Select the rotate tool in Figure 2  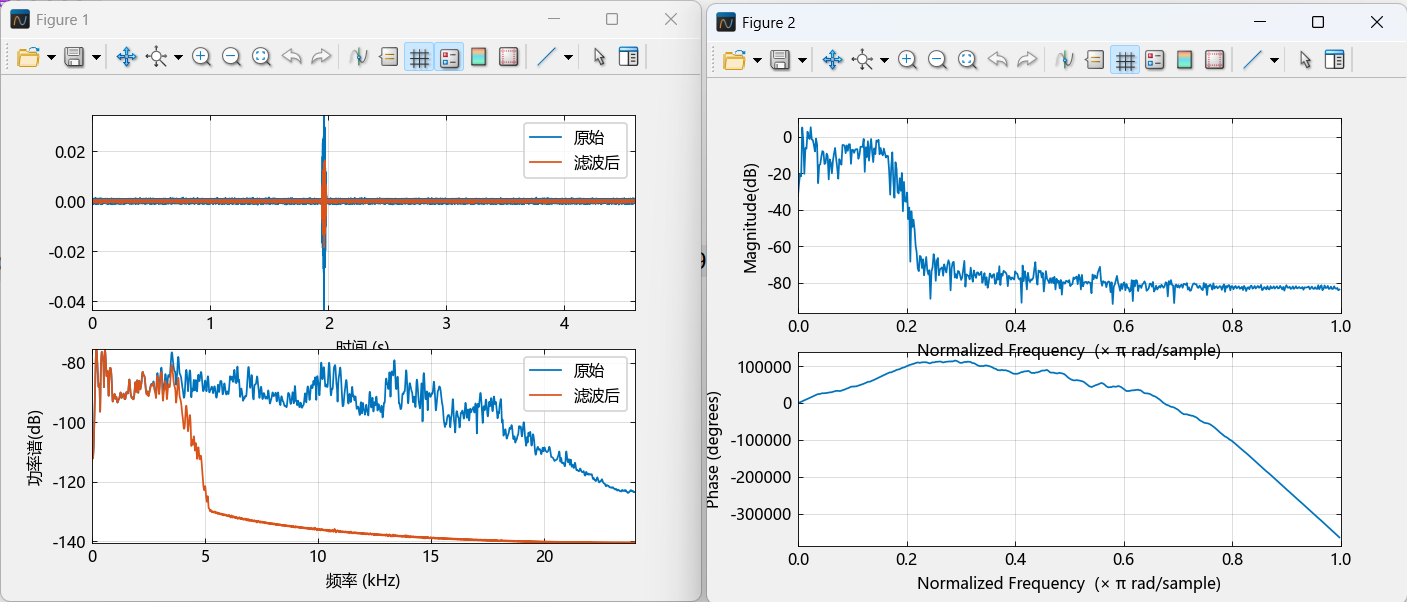point(862,60)
